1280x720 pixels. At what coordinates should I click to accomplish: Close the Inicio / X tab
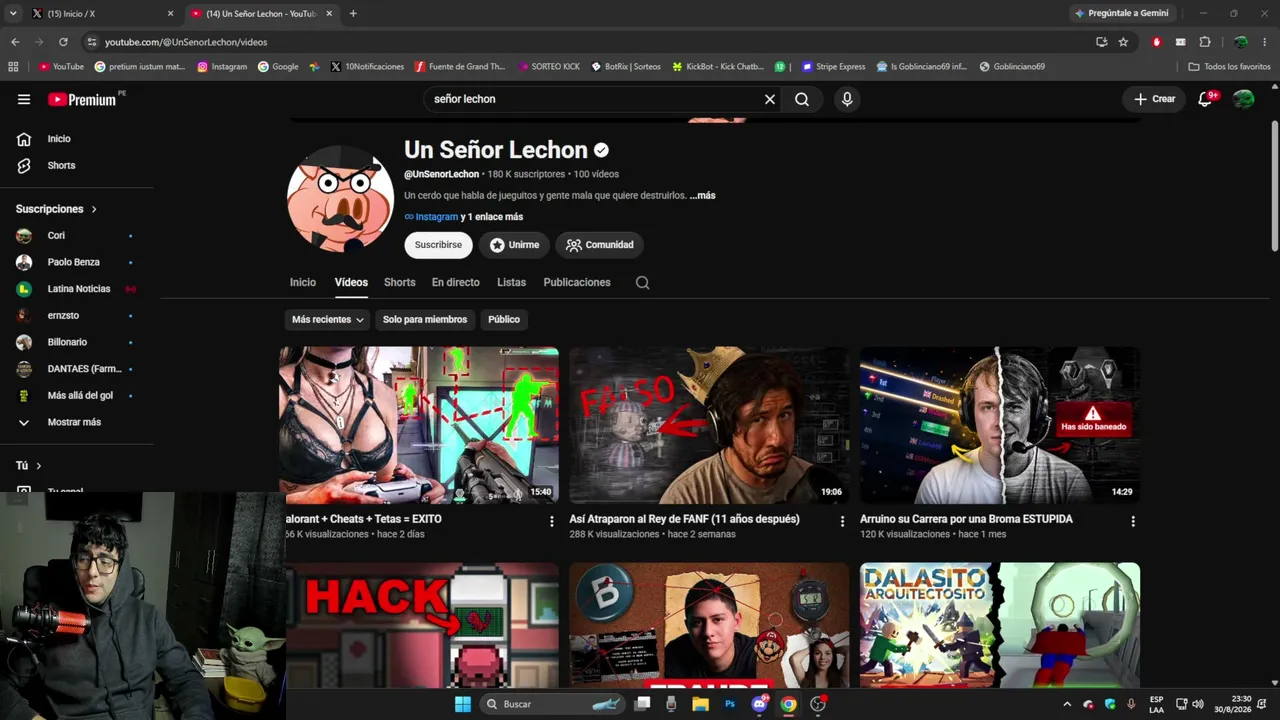[x=170, y=14]
